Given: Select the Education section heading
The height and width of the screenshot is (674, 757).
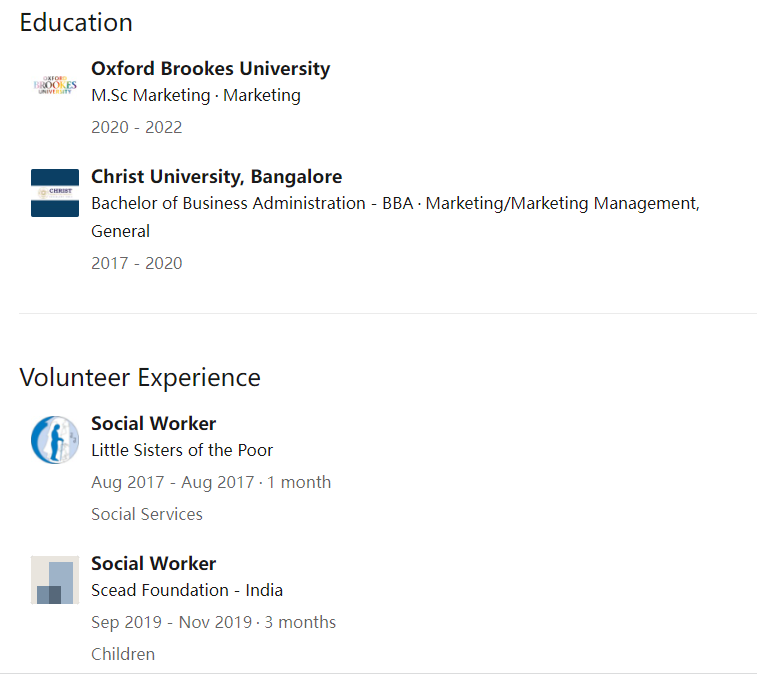Looking at the screenshot, I should tap(76, 23).
